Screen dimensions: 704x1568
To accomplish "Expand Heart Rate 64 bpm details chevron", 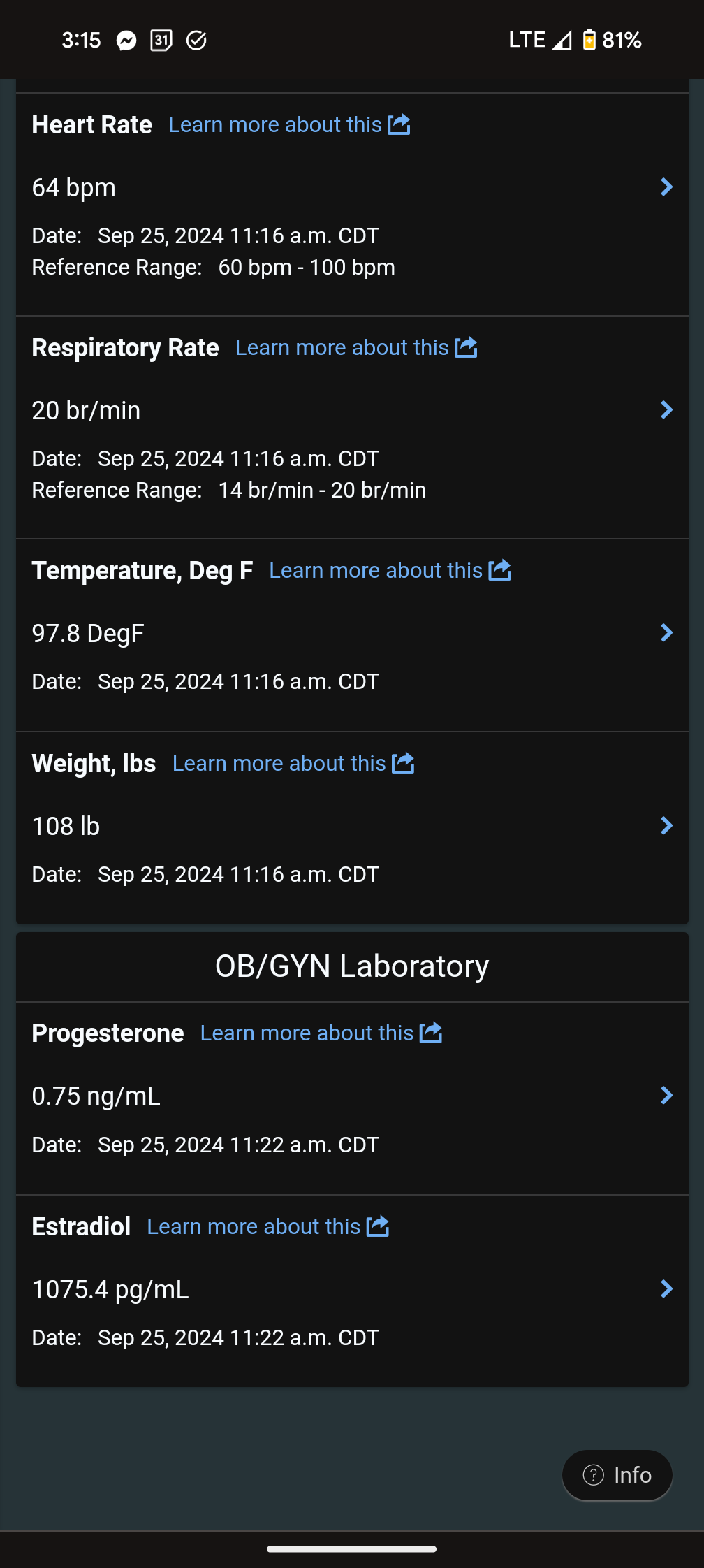I will pyautogui.click(x=666, y=187).
